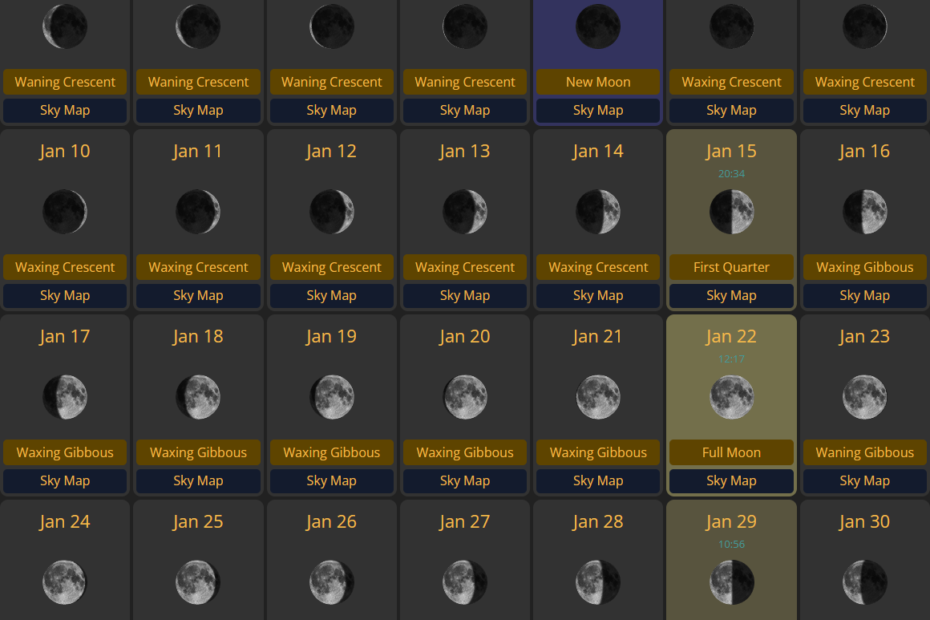The height and width of the screenshot is (620, 930).
Task: Click the Jan 25 moon image
Action: (x=198, y=582)
